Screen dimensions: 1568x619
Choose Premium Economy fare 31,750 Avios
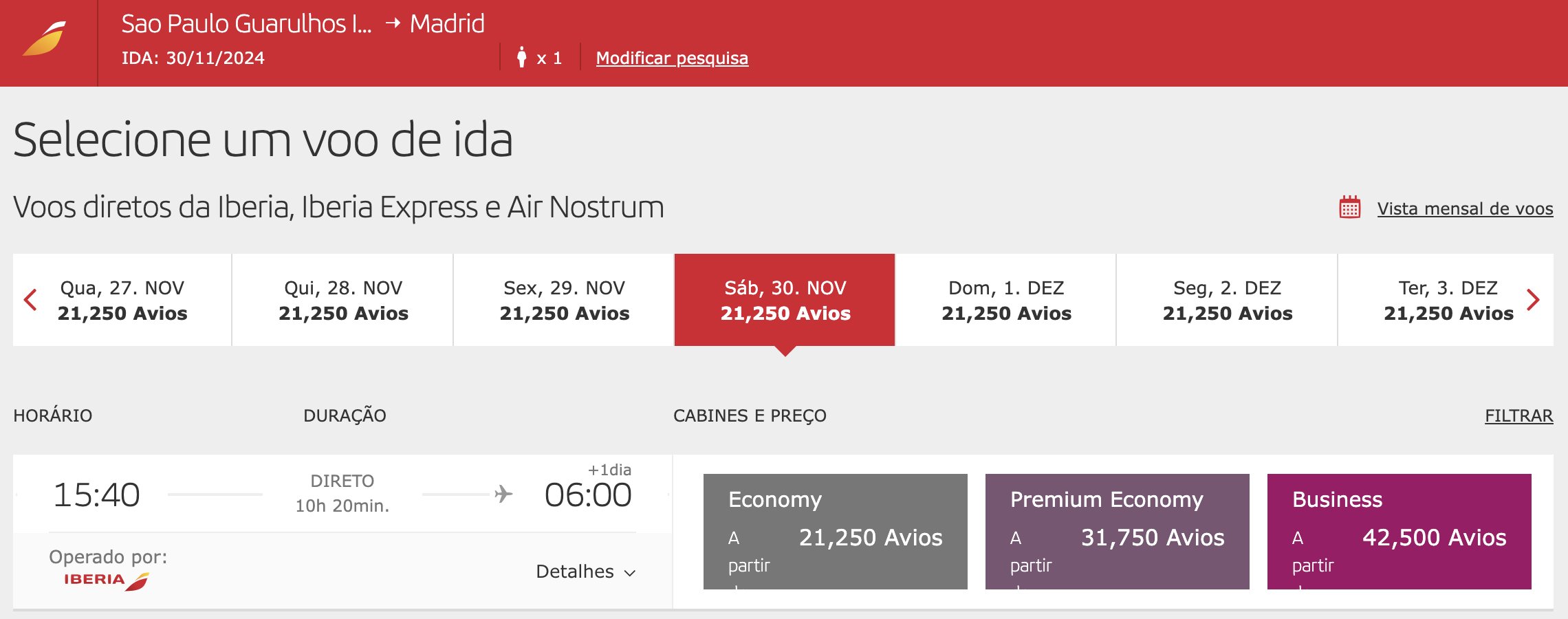1117,531
